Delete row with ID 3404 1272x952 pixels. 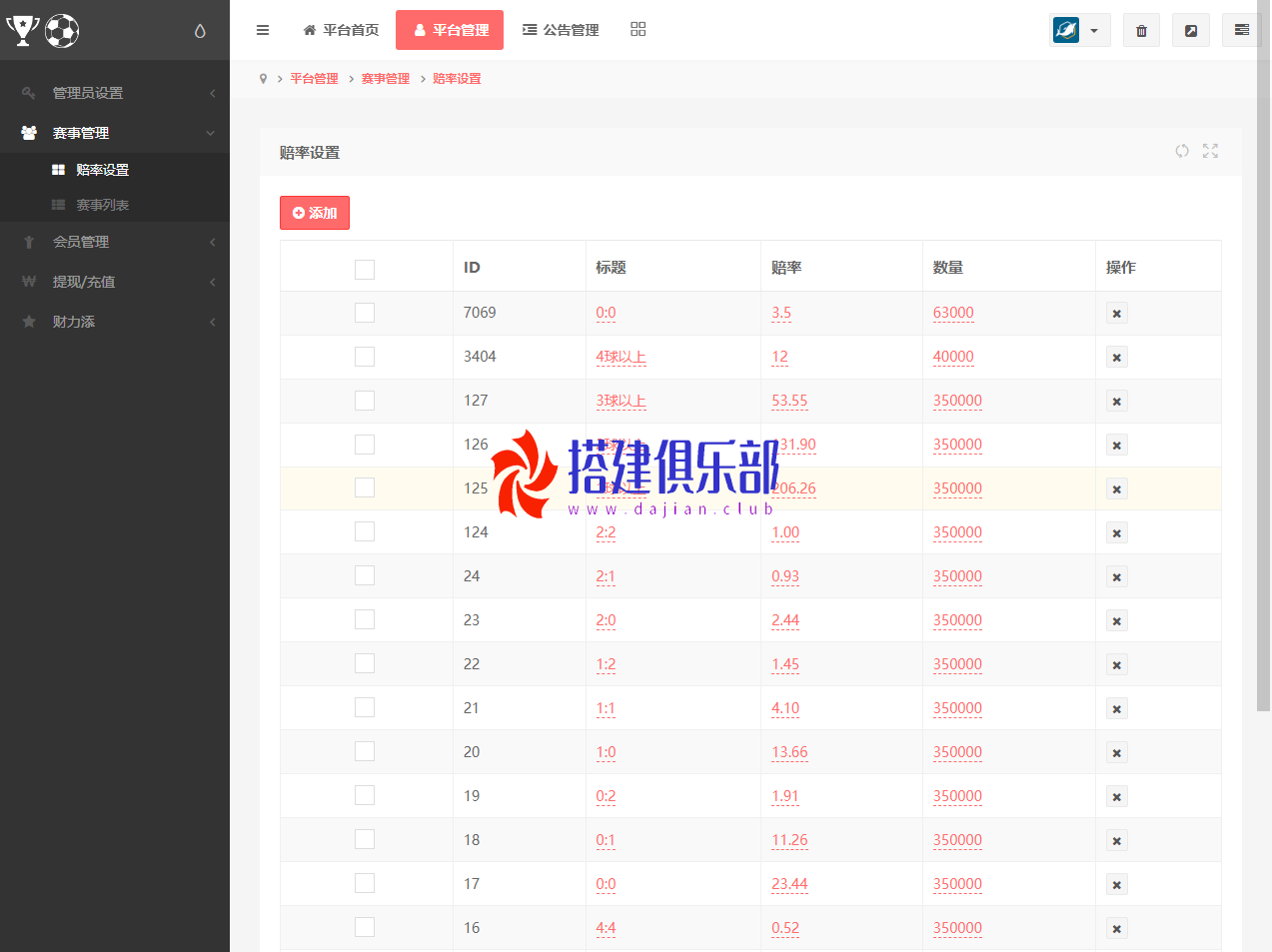click(x=1117, y=358)
